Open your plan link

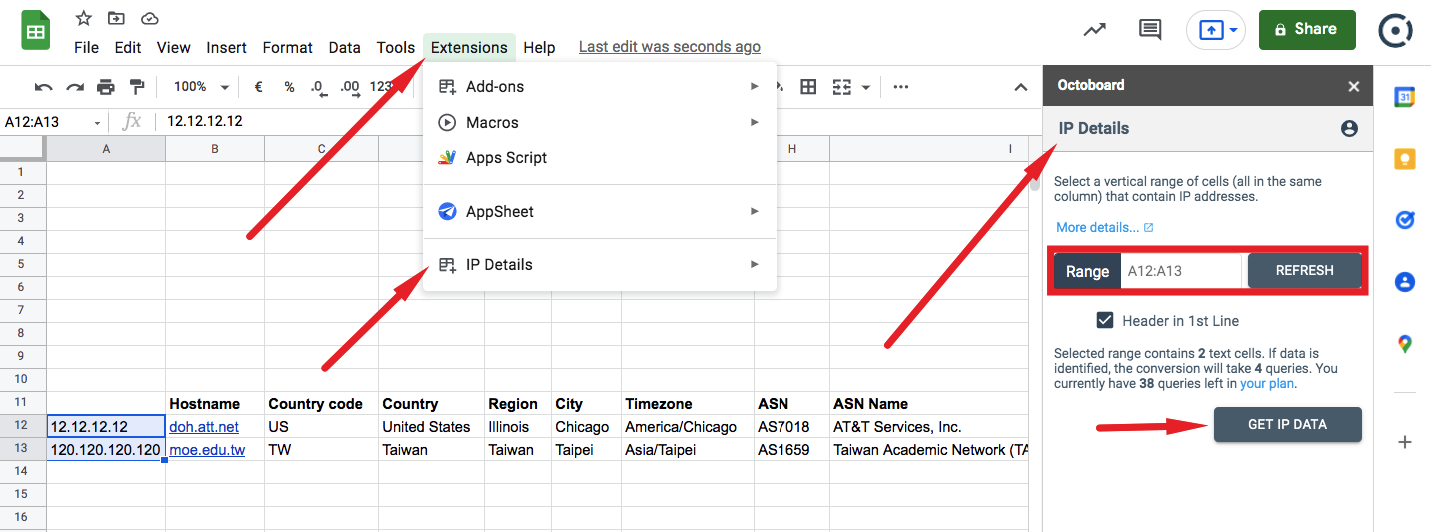point(1269,383)
